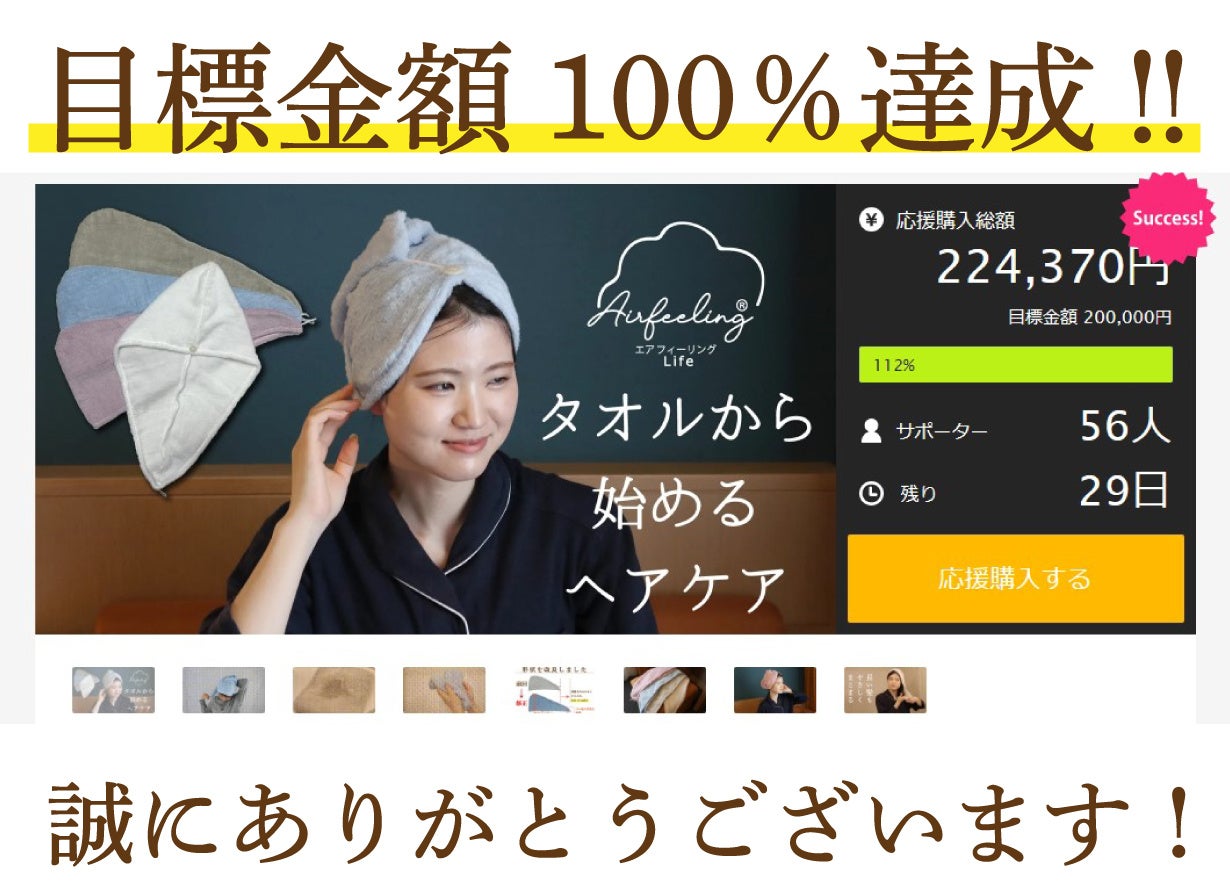
Task: Select the third beige fabric thumbnail
Action: click(334, 690)
